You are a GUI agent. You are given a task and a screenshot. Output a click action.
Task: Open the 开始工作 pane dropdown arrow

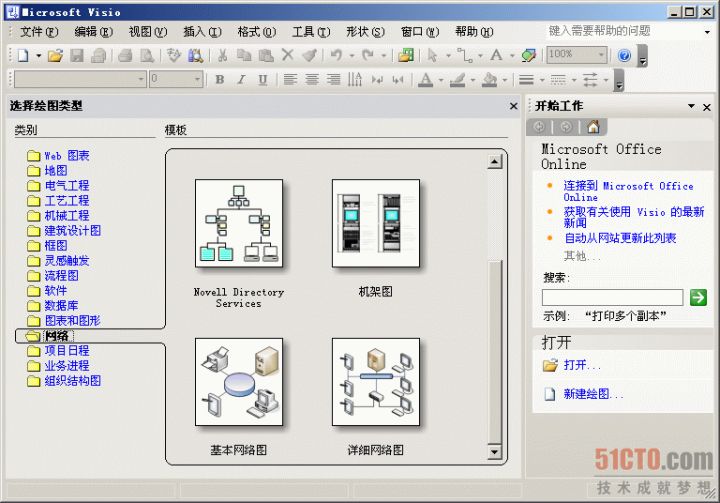click(x=691, y=106)
